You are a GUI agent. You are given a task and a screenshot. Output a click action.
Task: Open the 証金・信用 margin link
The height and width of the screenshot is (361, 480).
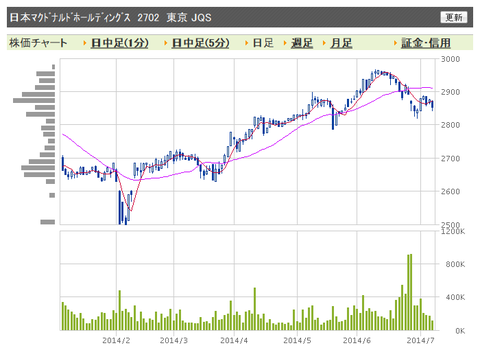[x=426, y=43]
